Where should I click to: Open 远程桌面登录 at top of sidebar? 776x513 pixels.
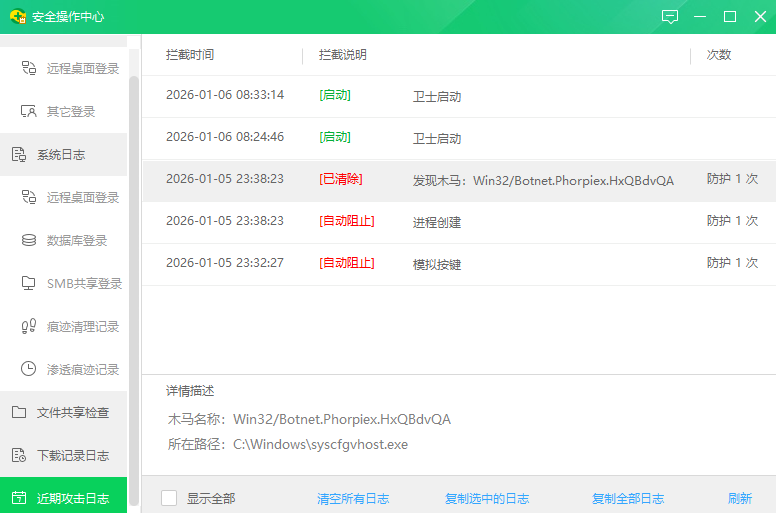pos(82,69)
